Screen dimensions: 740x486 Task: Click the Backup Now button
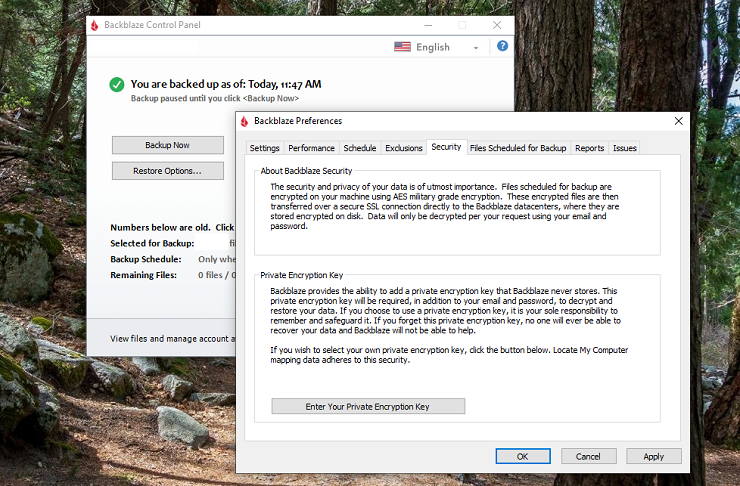[x=168, y=145]
